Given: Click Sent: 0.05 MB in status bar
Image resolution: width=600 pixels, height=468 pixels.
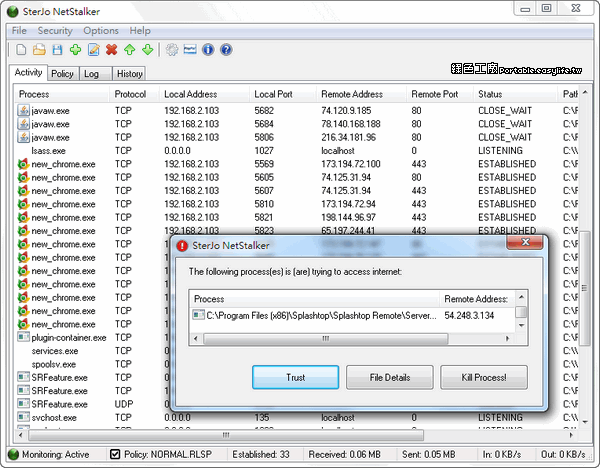Looking at the screenshot, I should tap(429, 454).
